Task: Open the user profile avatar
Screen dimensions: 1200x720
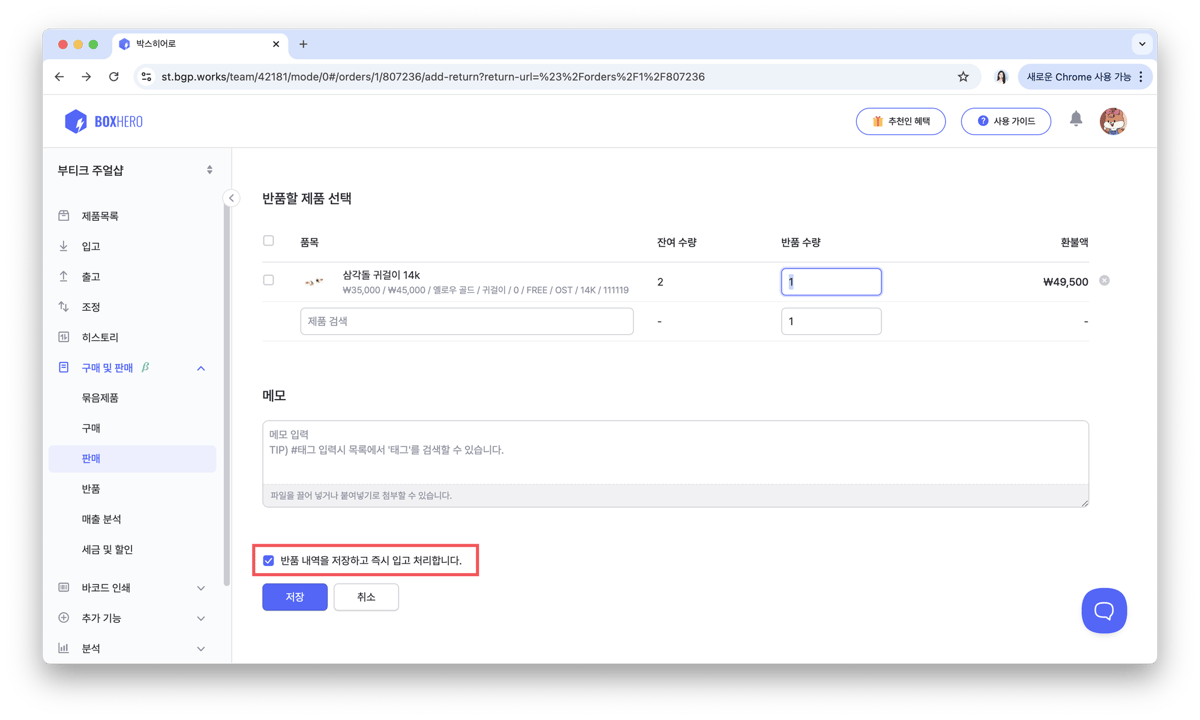Action: tap(1113, 121)
